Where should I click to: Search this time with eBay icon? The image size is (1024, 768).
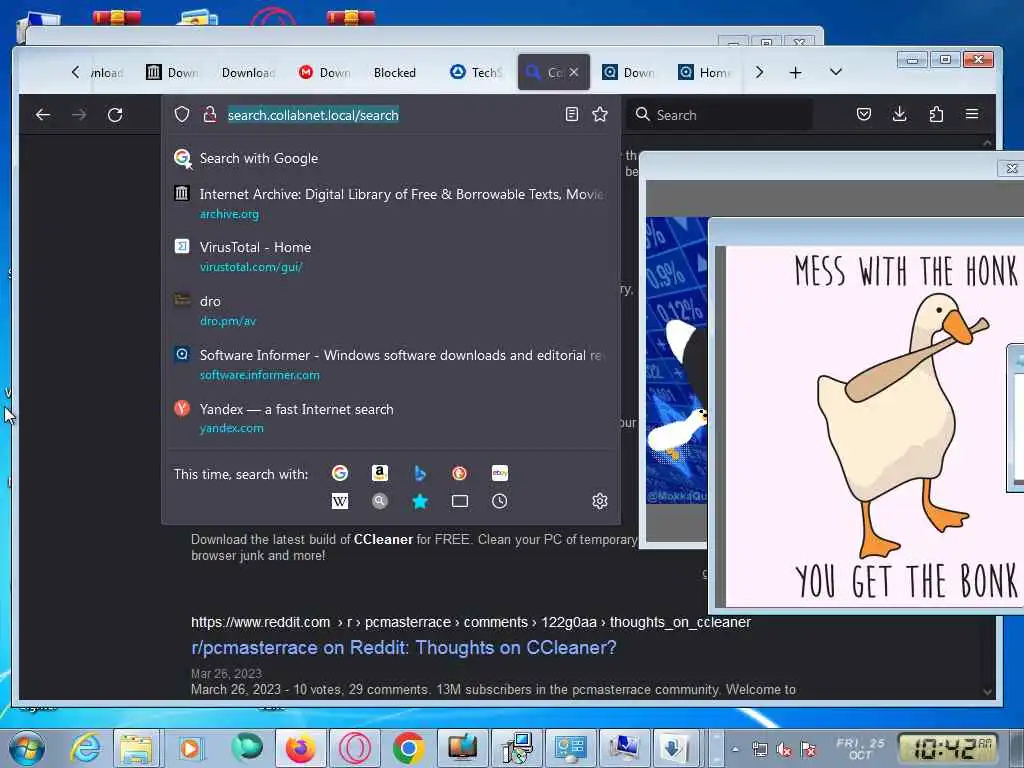(500, 473)
